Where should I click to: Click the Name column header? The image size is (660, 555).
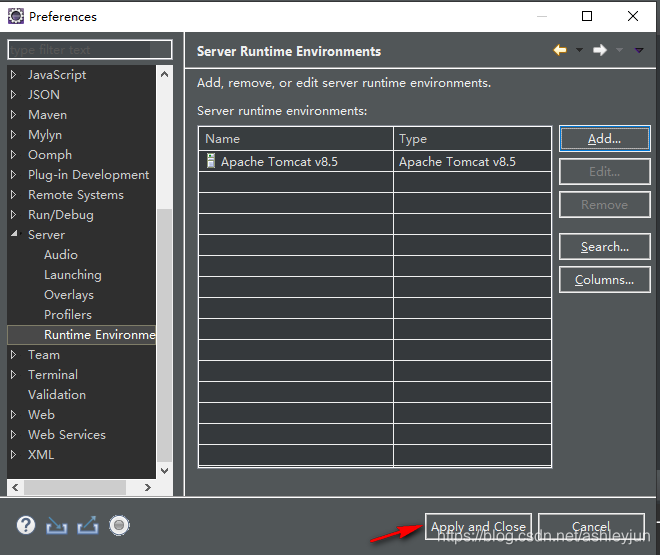pyautogui.click(x=296, y=138)
